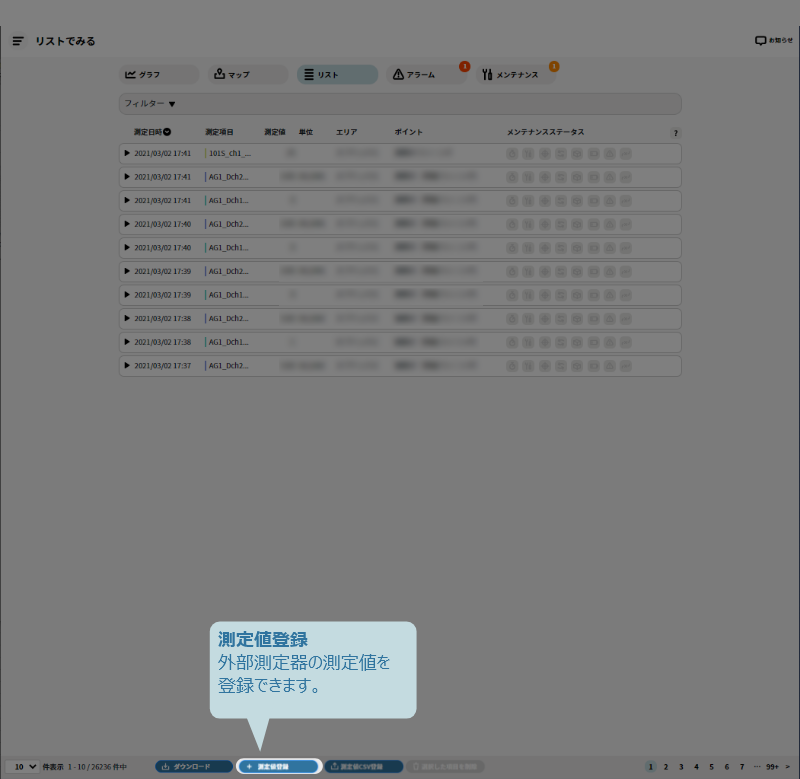The height and width of the screenshot is (779, 800).
Task: Click stopwatch status icon in 101S_ch1 row
Action: (x=512, y=154)
